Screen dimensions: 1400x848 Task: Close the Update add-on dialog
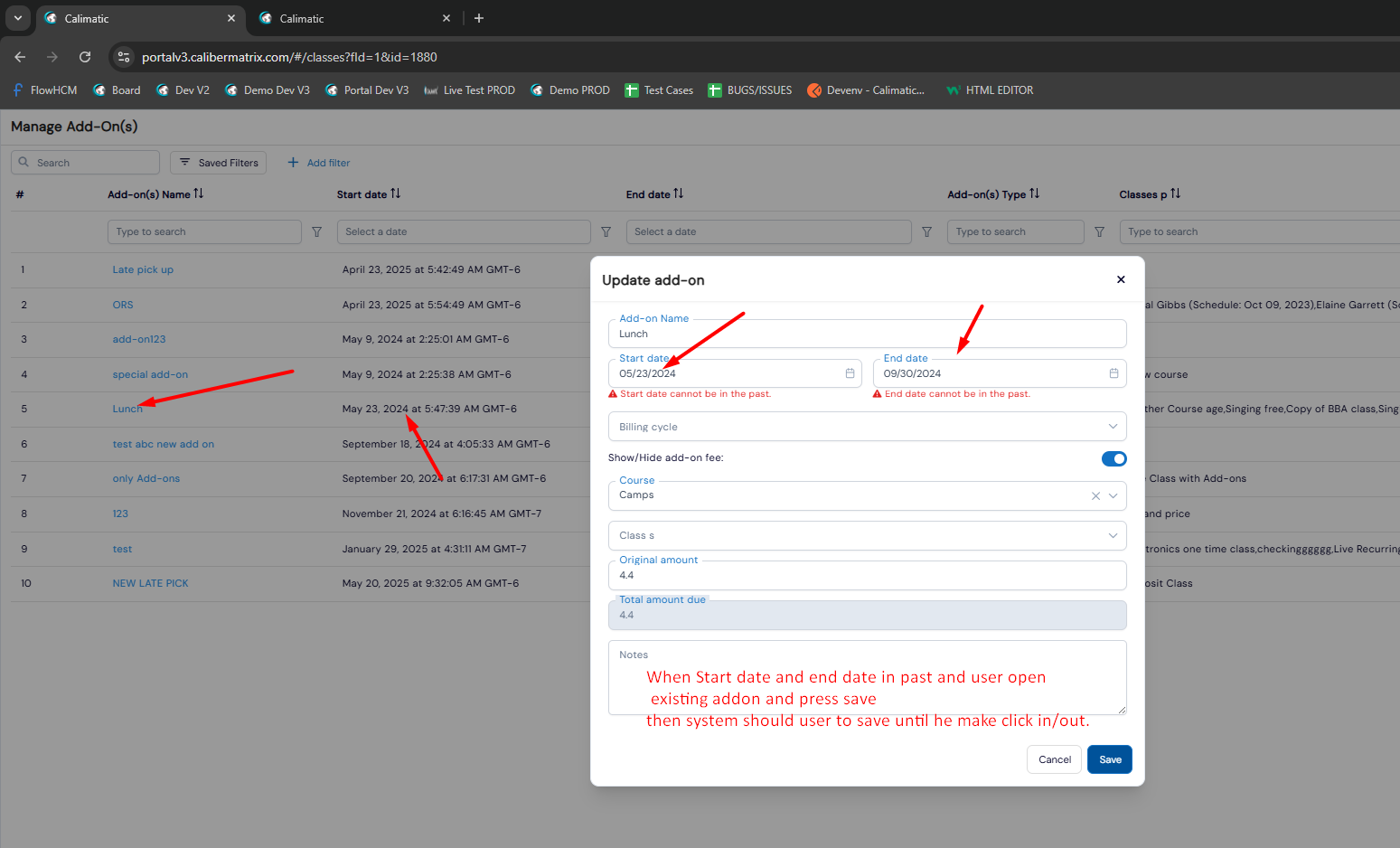click(1121, 279)
